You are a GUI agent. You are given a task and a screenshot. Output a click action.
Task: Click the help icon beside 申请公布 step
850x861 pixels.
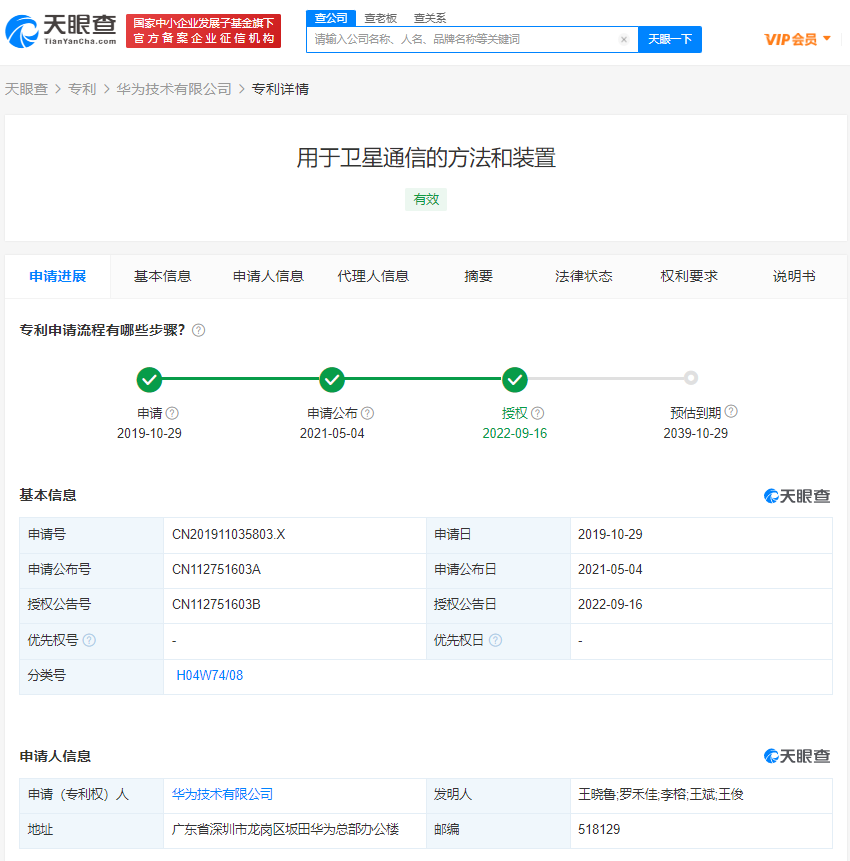pyautogui.click(x=367, y=413)
